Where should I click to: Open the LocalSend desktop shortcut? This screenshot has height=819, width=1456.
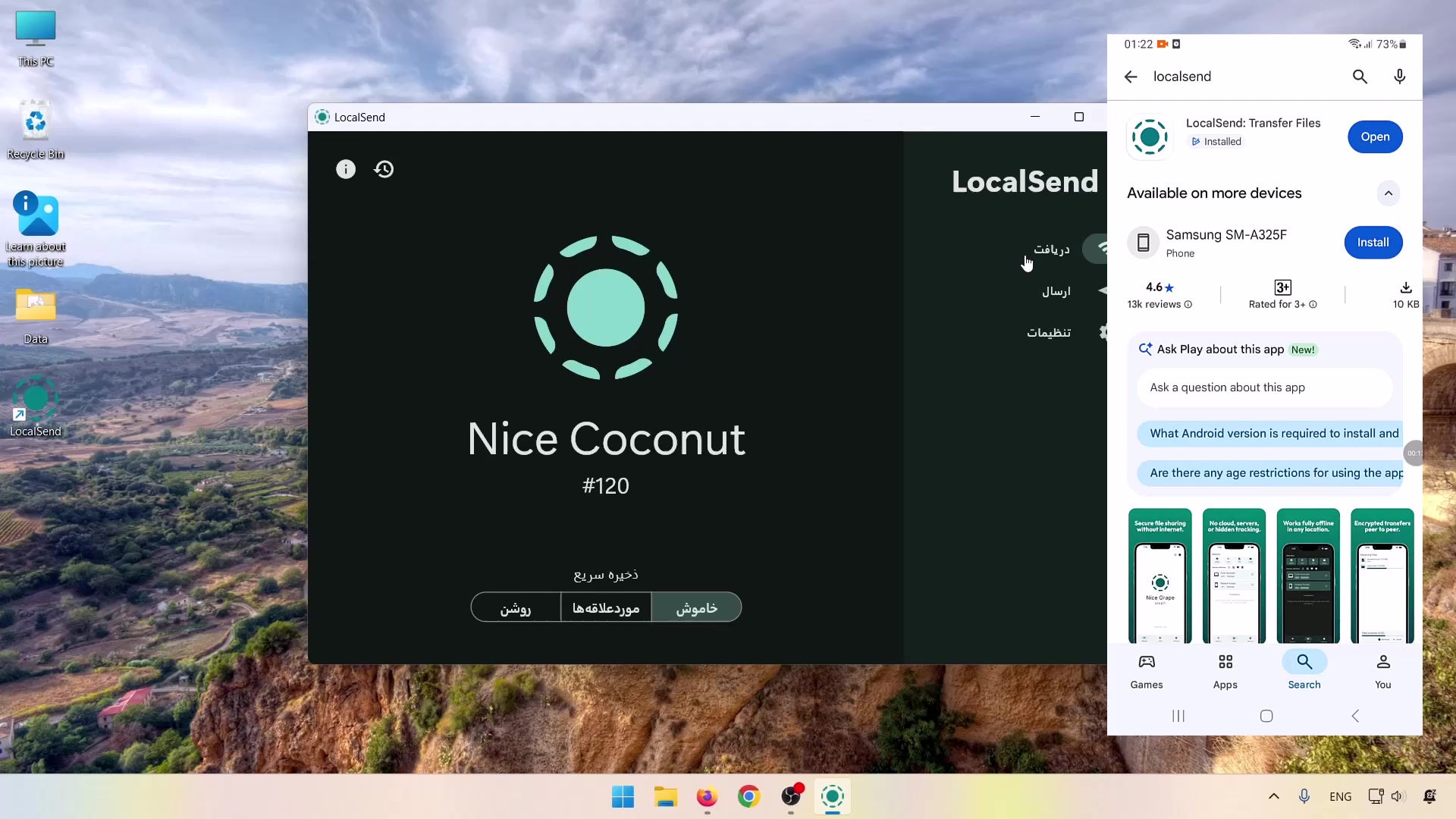[x=36, y=407]
